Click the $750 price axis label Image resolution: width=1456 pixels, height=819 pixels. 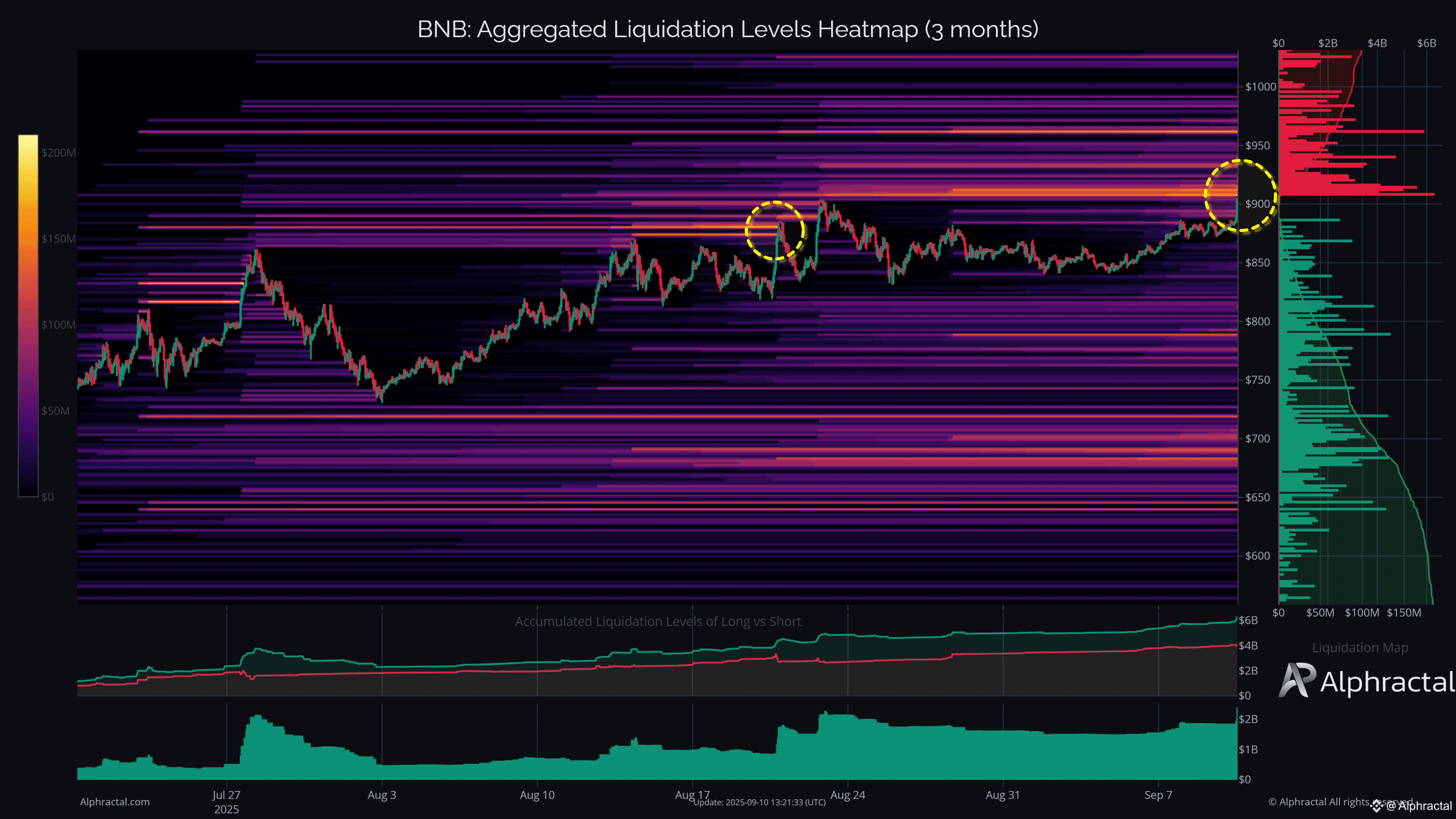(x=1258, y=380)
